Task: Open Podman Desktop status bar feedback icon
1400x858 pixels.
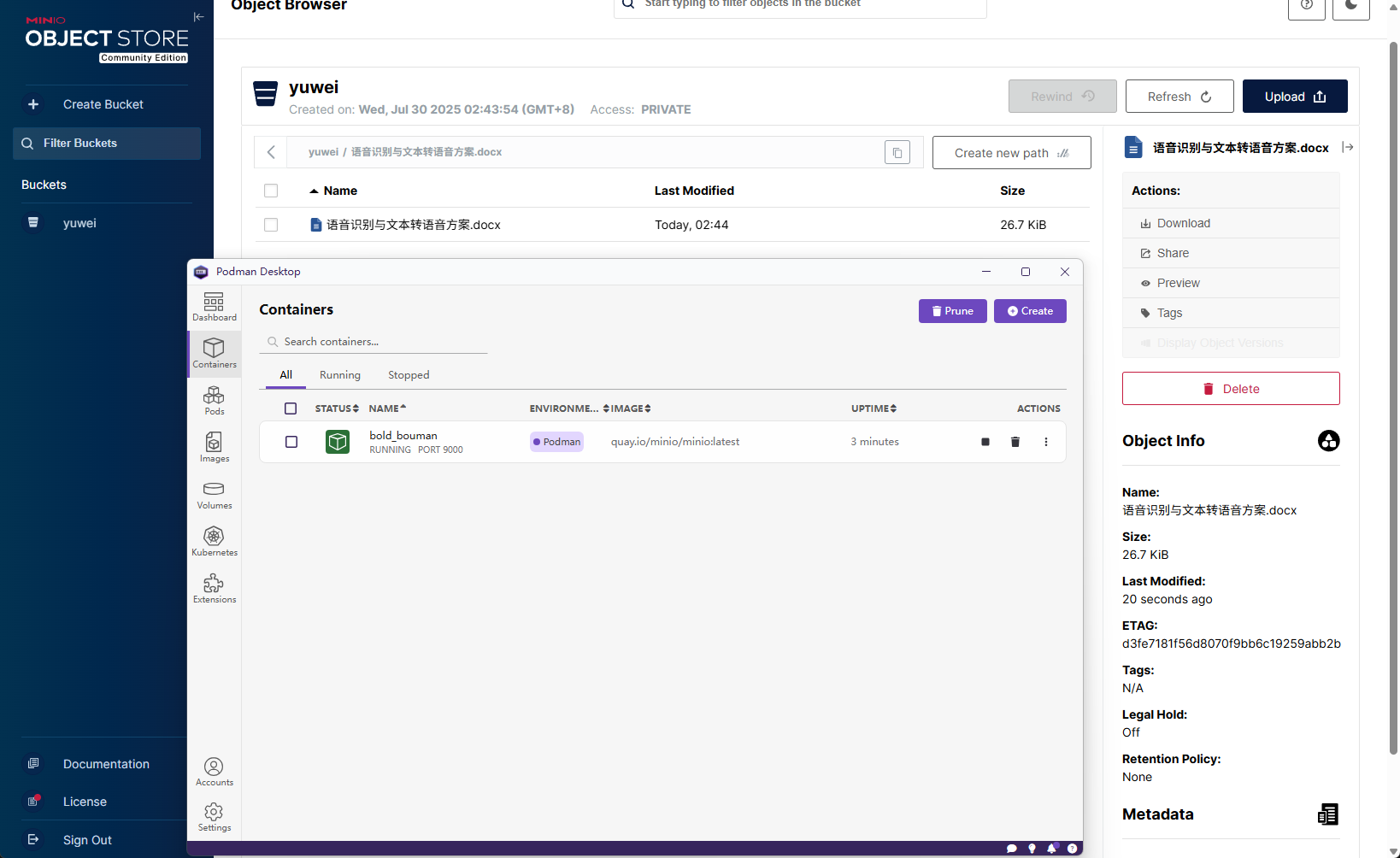Action: [x=1012, y=849]
